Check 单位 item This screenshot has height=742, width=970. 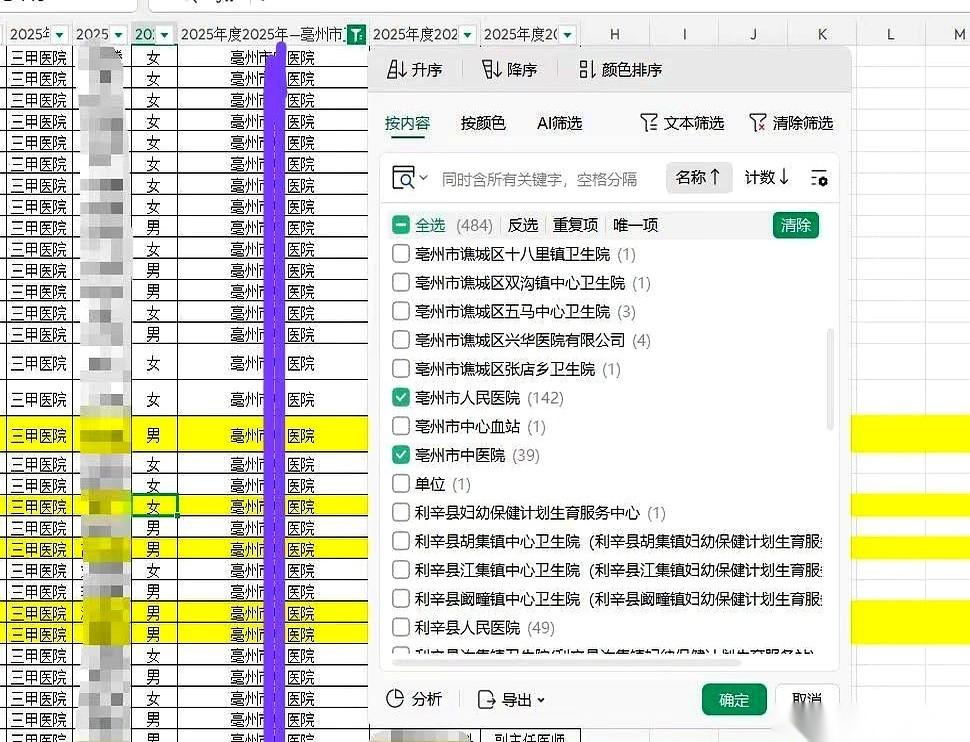(x=401, y=483)
